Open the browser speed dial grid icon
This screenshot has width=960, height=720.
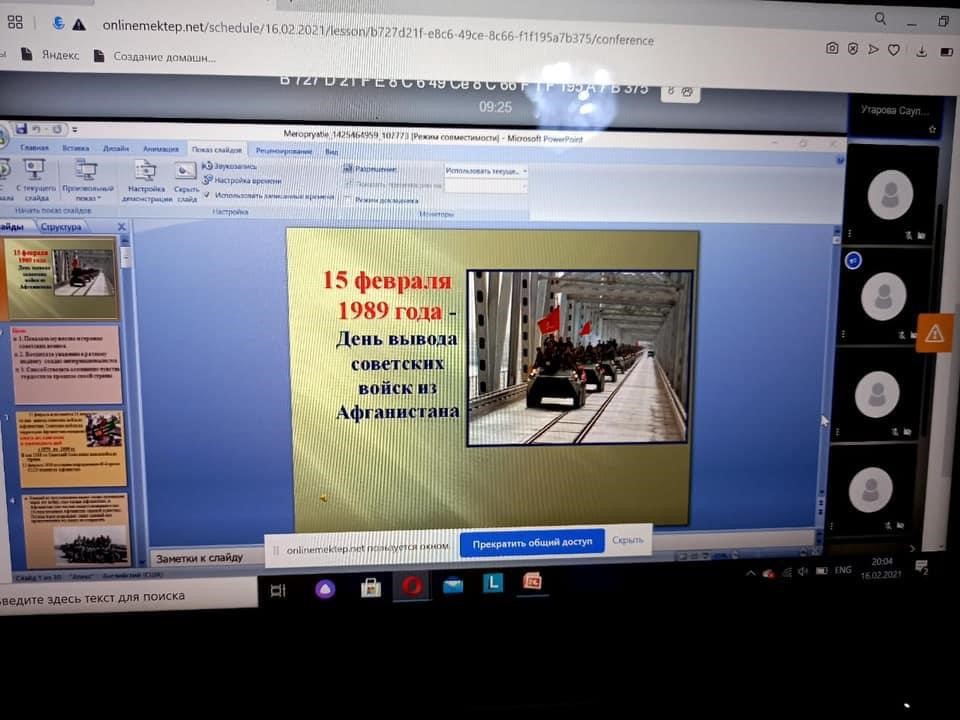[15, 23]
